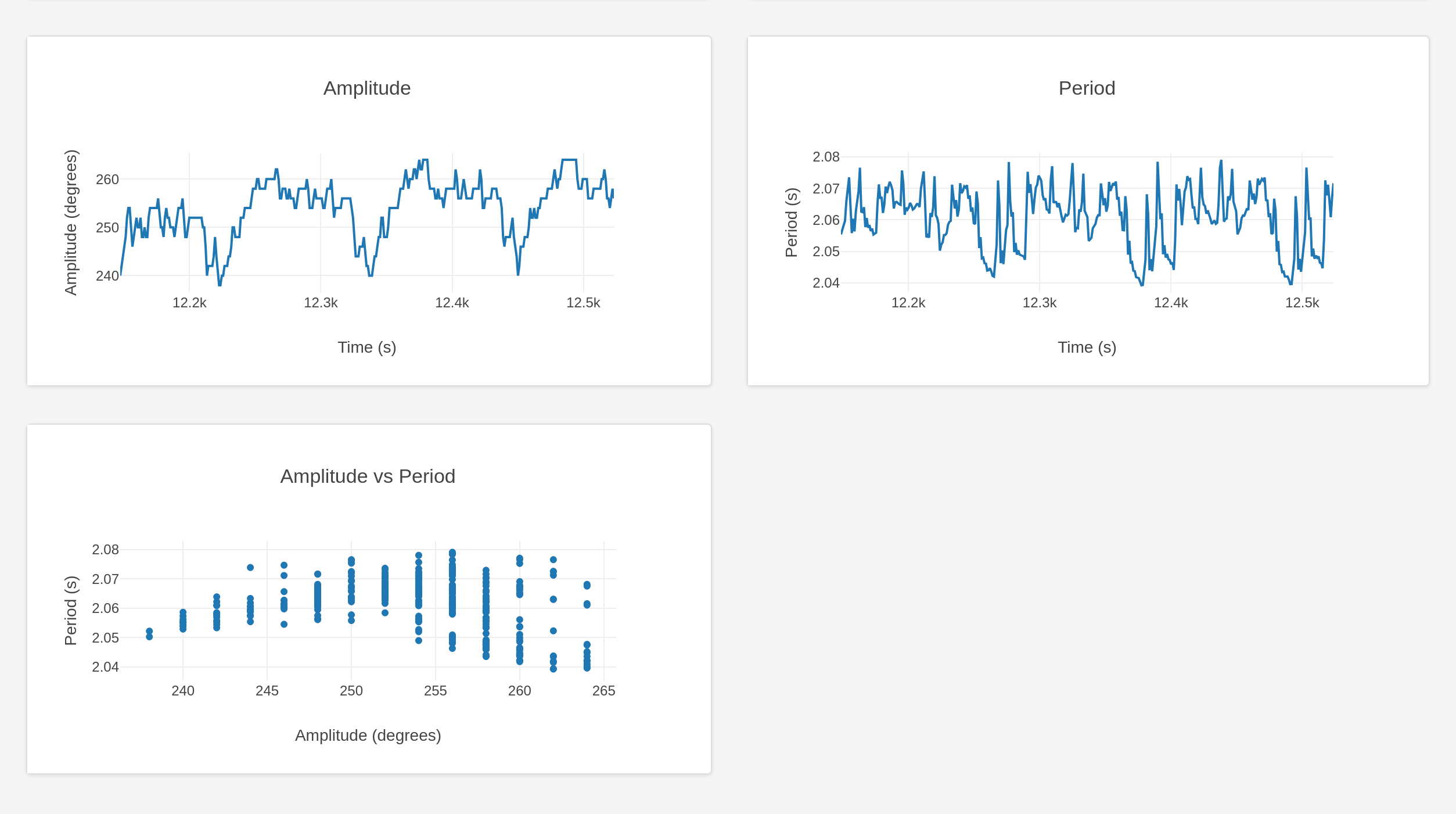Click the 12.5k tick in Period chart

point(1302,303)
